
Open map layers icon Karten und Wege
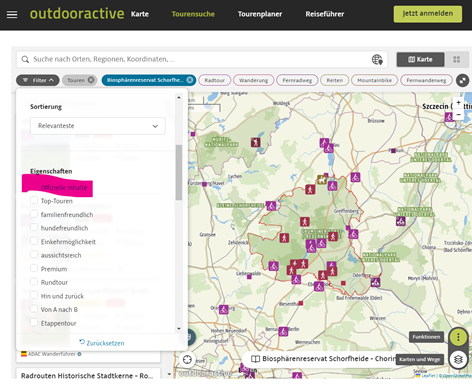coord(458,360)
